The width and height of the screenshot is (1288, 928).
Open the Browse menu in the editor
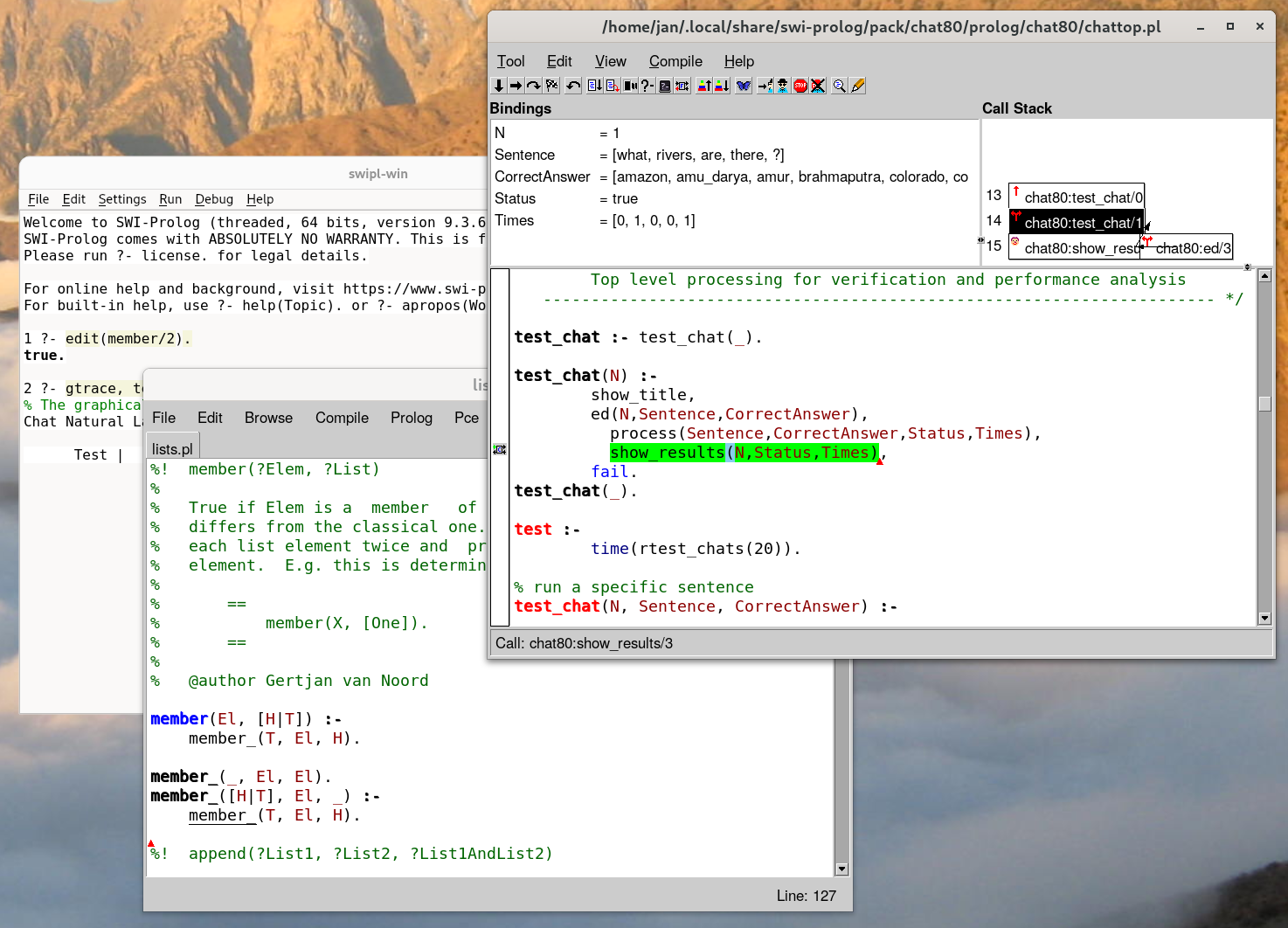point(268,418)
